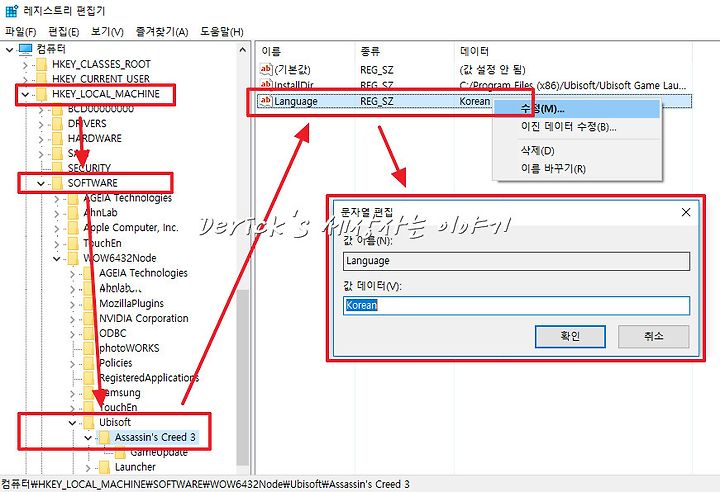
Task: Select the Apple Computer, Inc. key
Action: click(x=131, y=228)
